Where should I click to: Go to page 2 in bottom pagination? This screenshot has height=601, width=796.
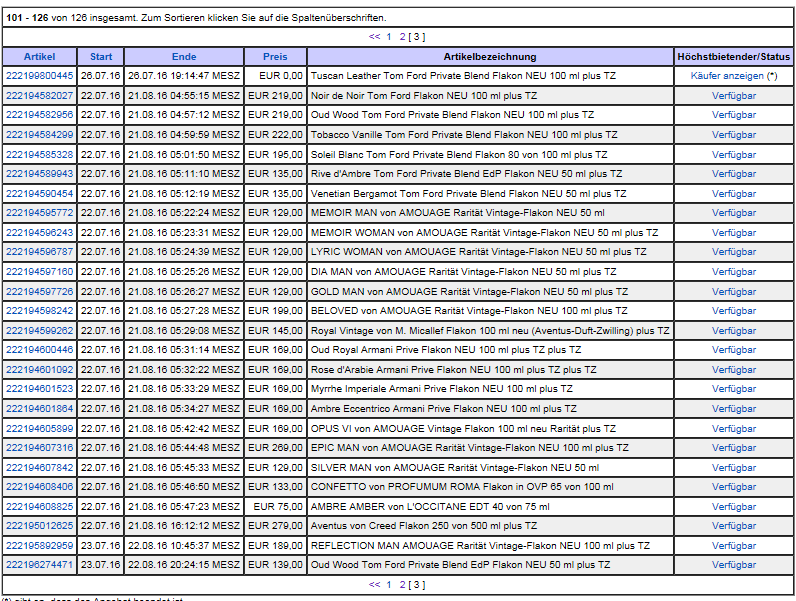(402, 585)
